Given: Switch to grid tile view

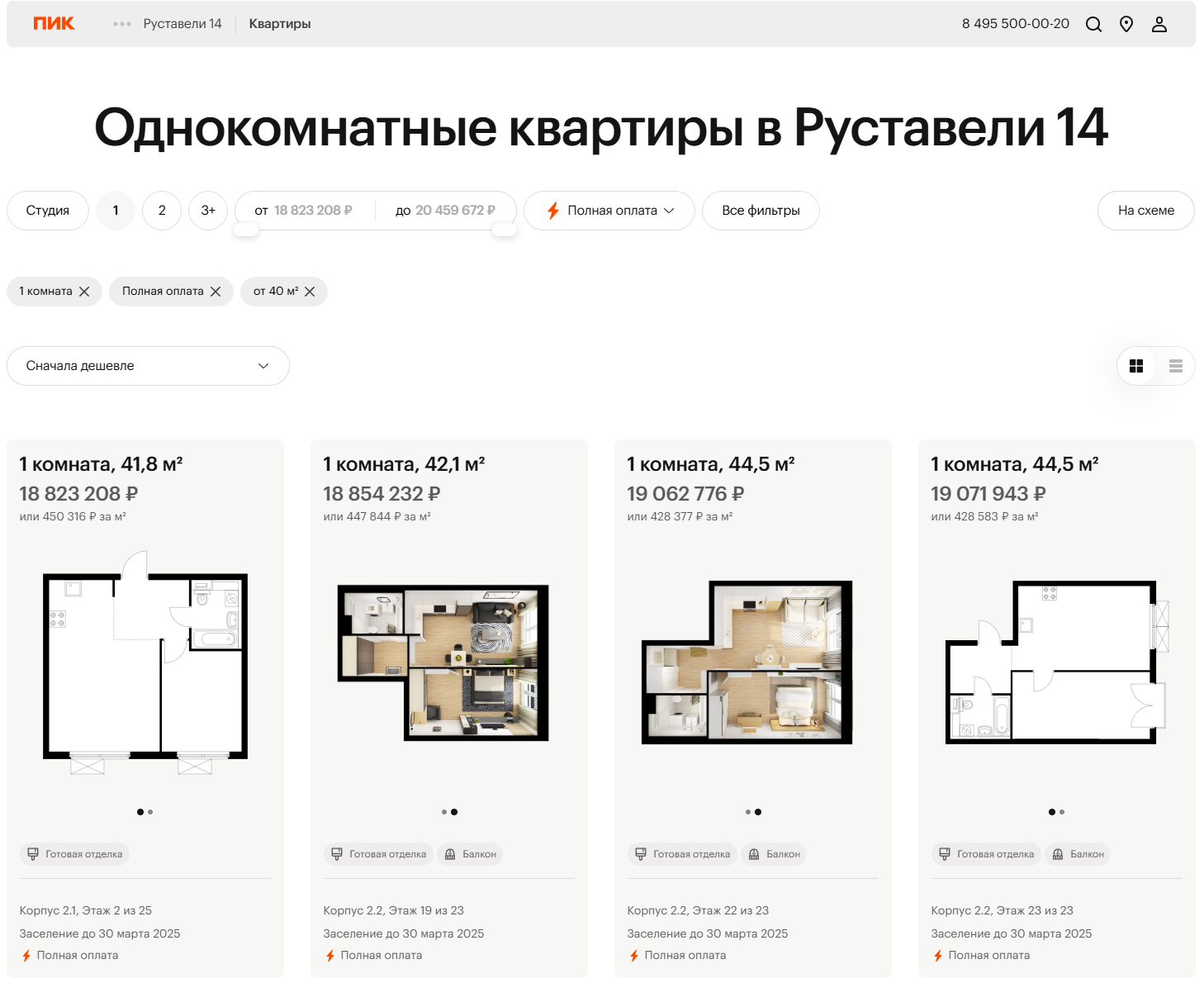Looking at the screenshot, I should click(1136, 366).
